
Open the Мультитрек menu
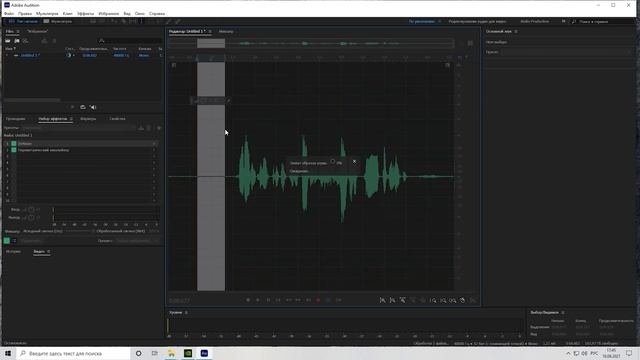47,13
